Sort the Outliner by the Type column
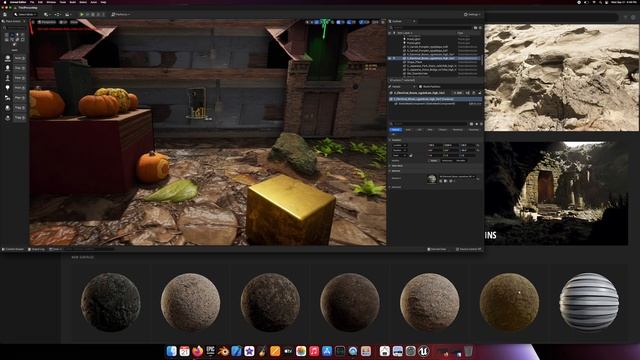This screenshot has height=360, width=640. (x=460, y=33)
